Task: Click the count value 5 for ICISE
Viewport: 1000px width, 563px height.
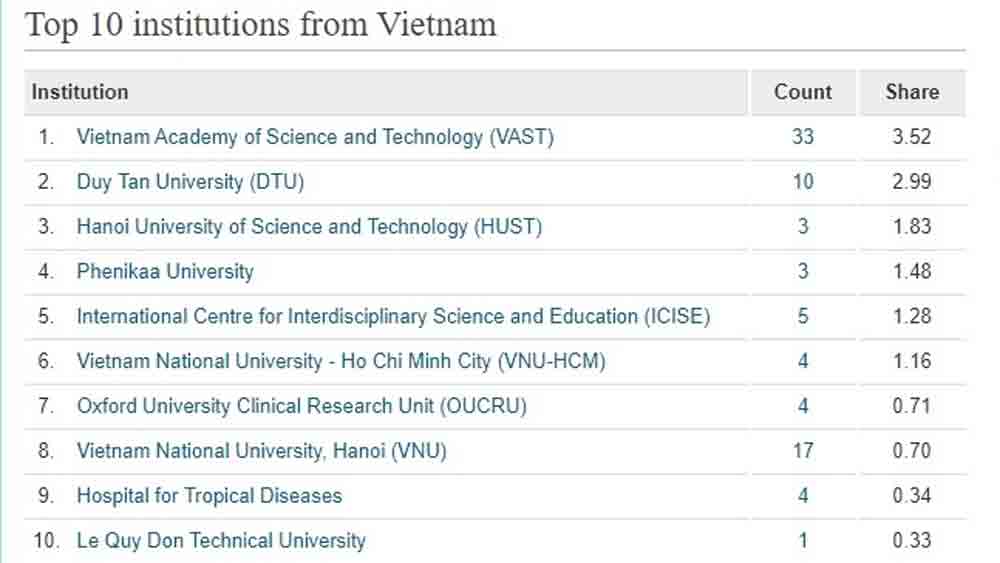Action: 803,316
